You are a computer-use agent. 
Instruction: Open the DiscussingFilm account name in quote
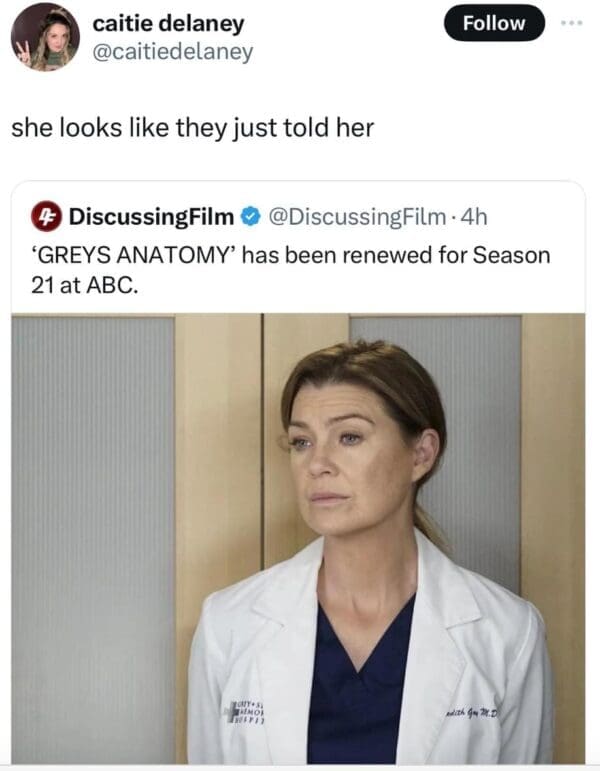click(x=151, y=217)
